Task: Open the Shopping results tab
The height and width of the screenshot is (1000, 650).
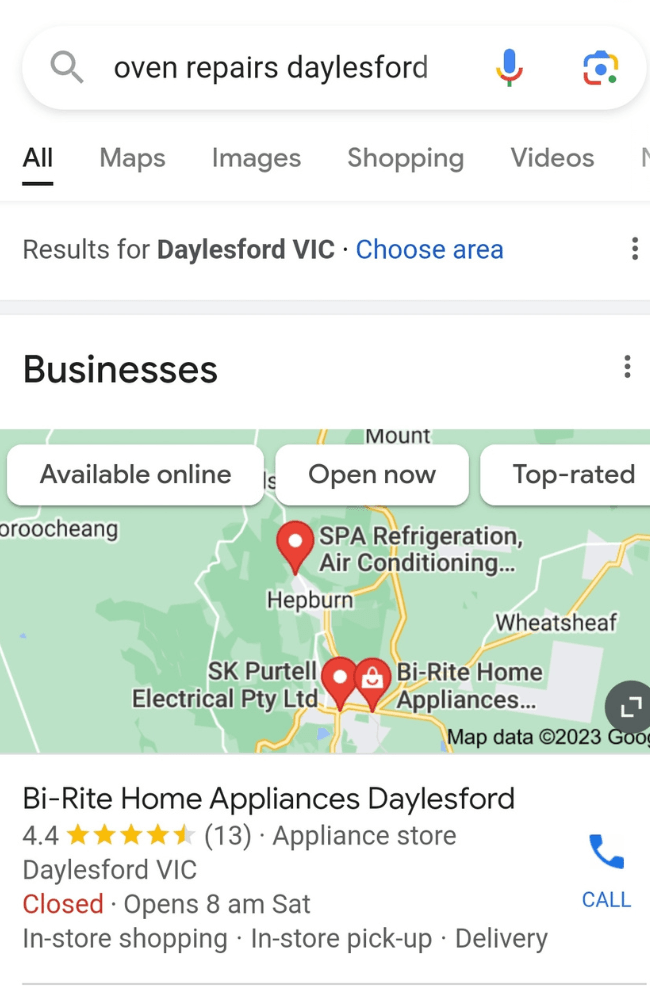Action: pos(405,158)
